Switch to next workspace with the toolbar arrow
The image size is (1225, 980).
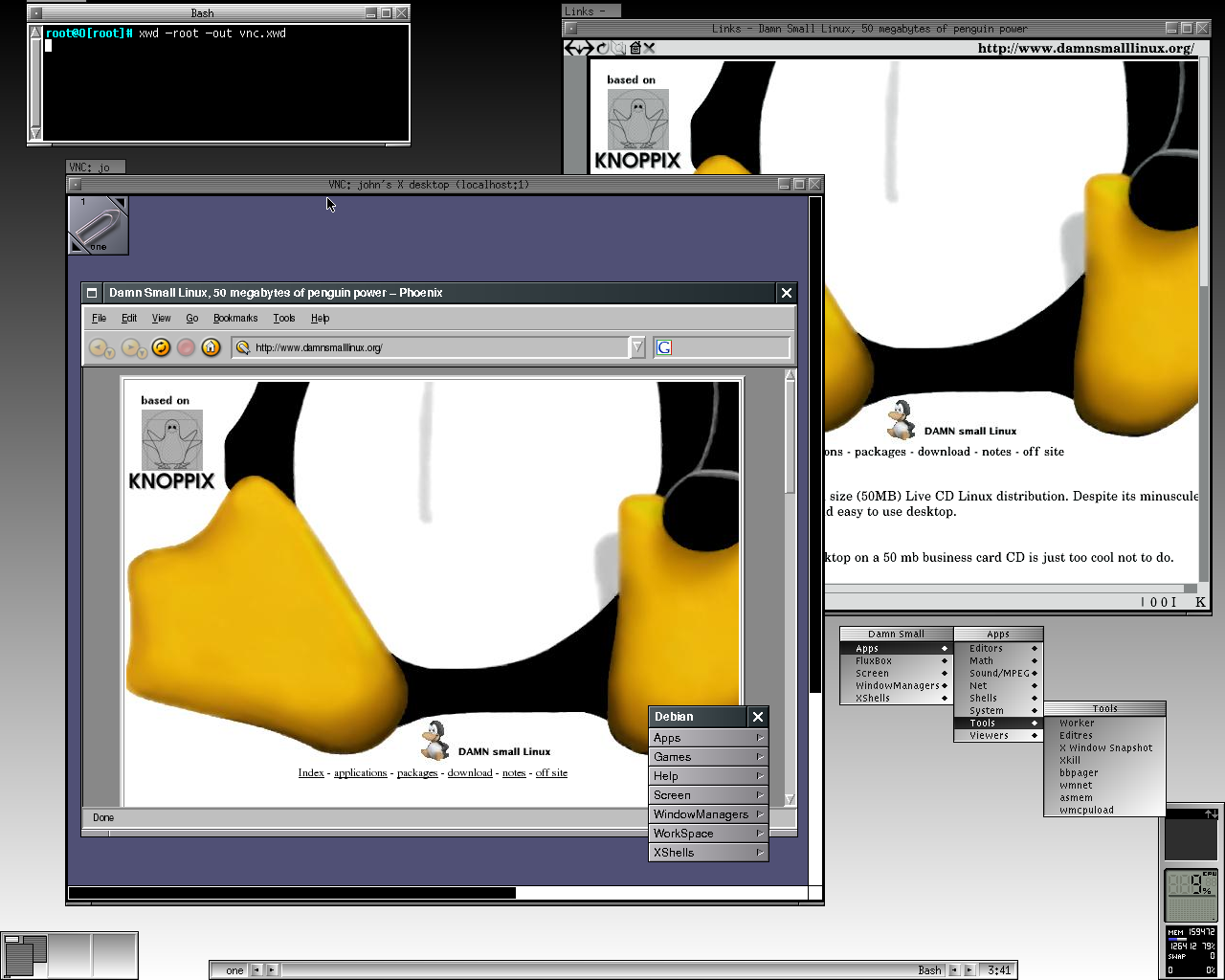point(272,970)
